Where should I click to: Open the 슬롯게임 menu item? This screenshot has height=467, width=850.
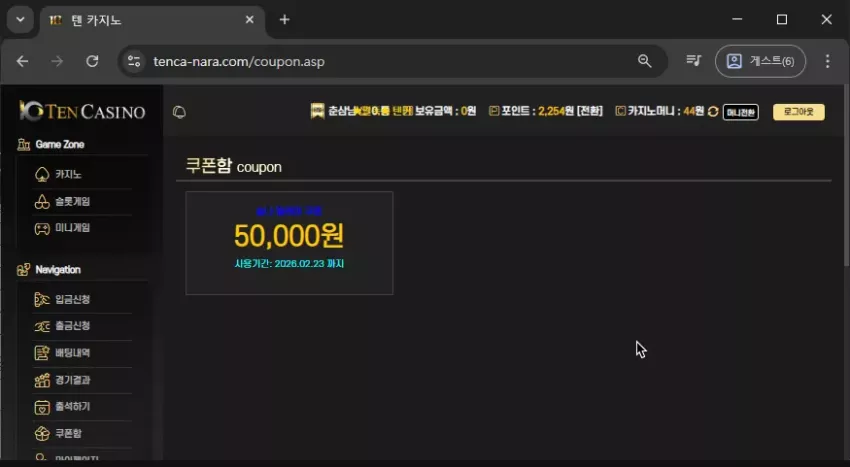73,201
